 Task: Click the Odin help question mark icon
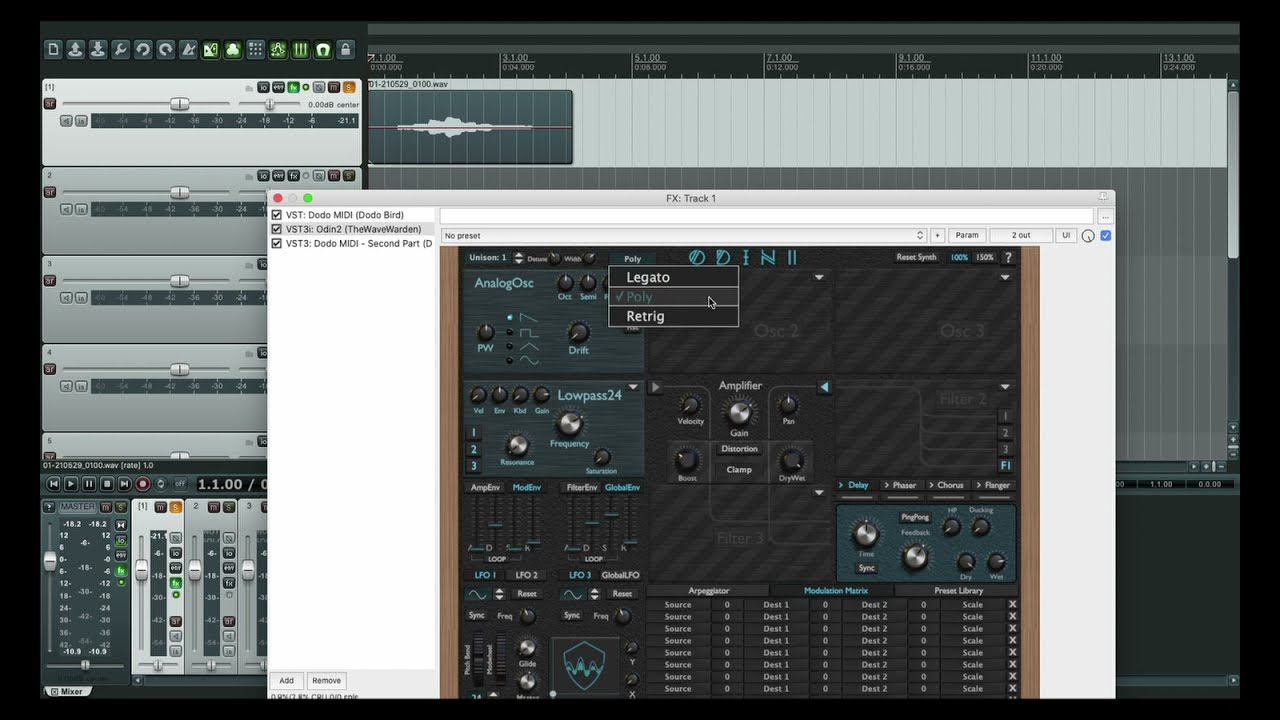(1007, 258)
